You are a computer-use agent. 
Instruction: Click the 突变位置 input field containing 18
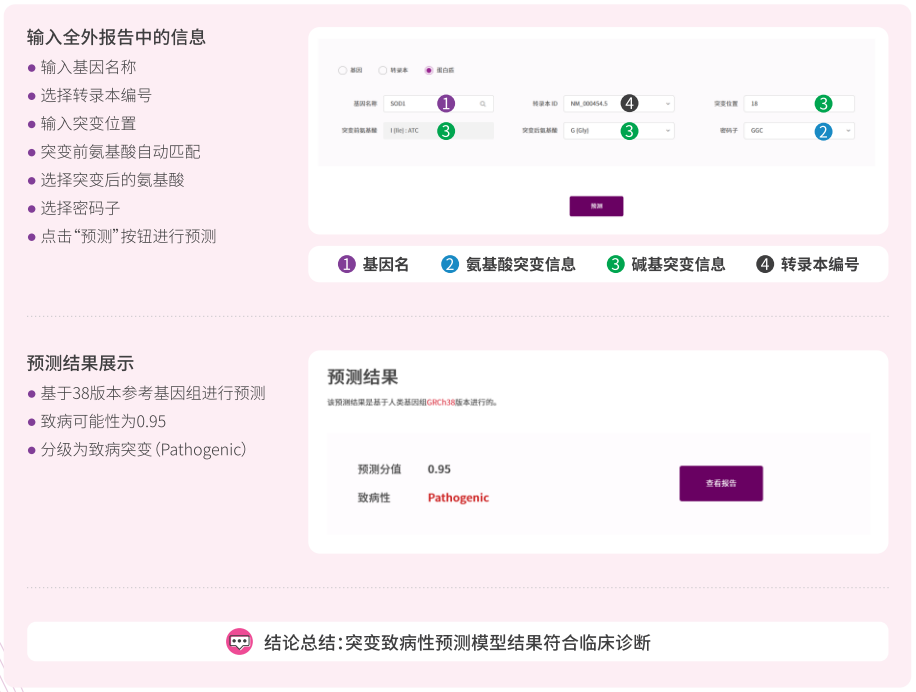click(780, 103)
